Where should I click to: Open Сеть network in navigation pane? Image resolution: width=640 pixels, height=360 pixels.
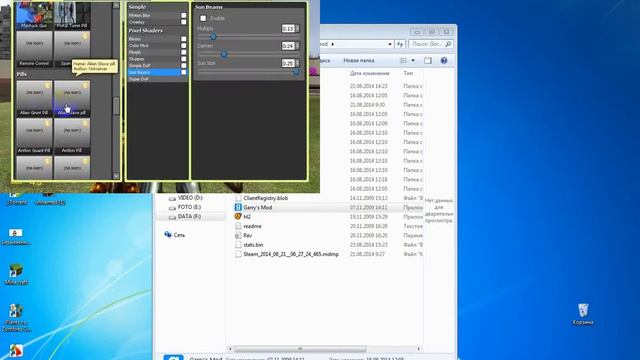pos(175,235)
